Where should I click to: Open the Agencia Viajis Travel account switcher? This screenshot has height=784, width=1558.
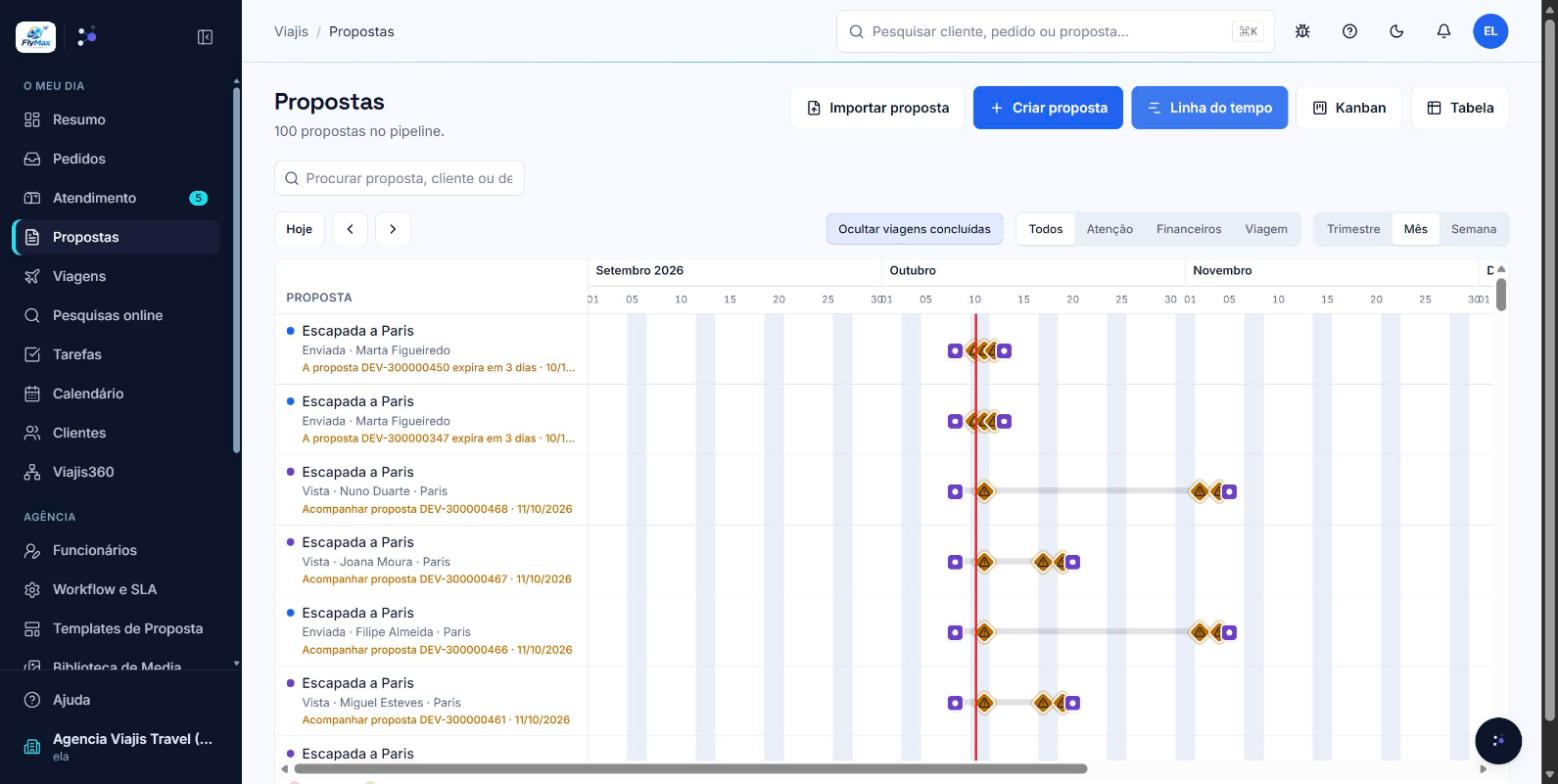click(120, 745)
